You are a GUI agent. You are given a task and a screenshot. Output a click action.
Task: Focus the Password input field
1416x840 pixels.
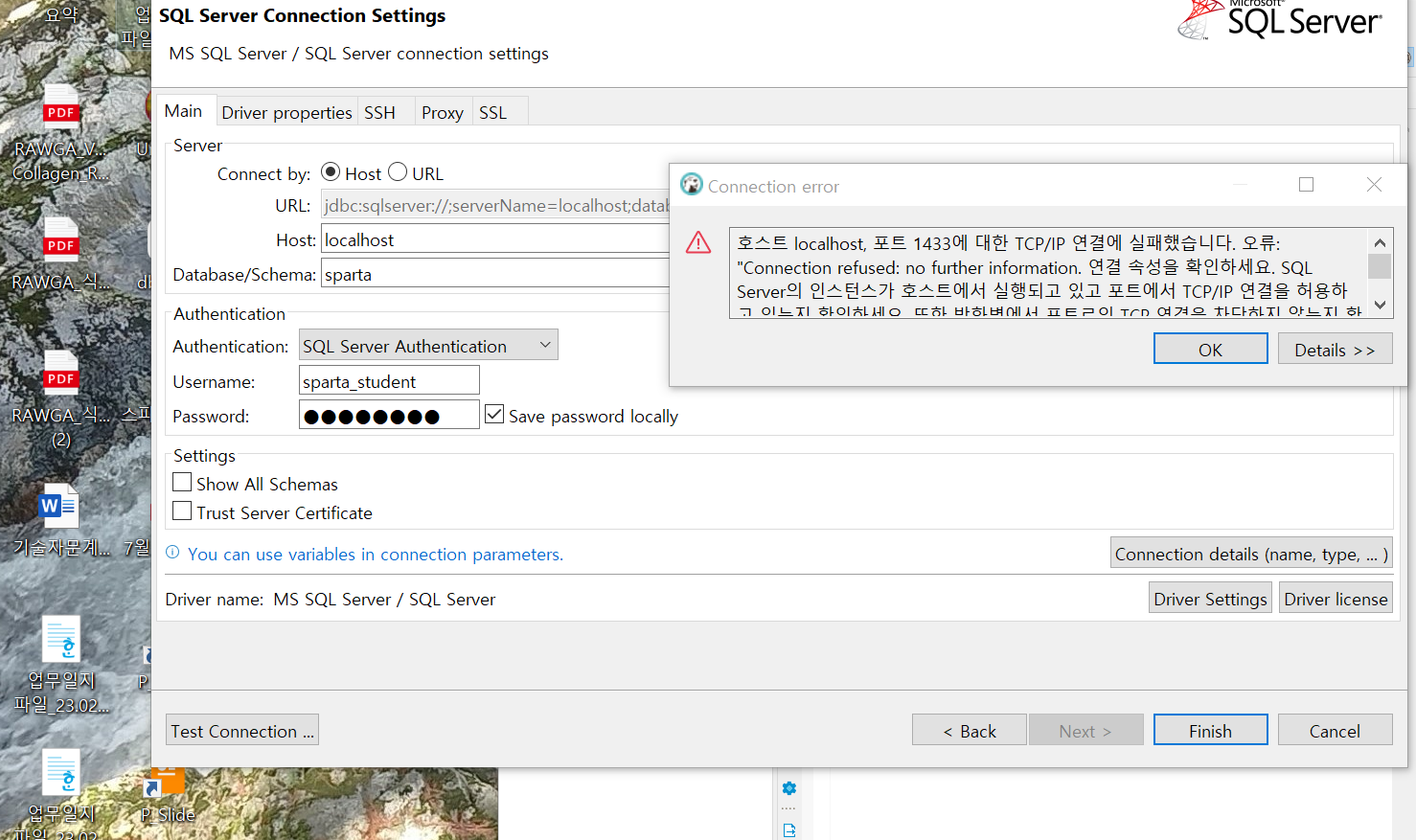tap(389, 416)
